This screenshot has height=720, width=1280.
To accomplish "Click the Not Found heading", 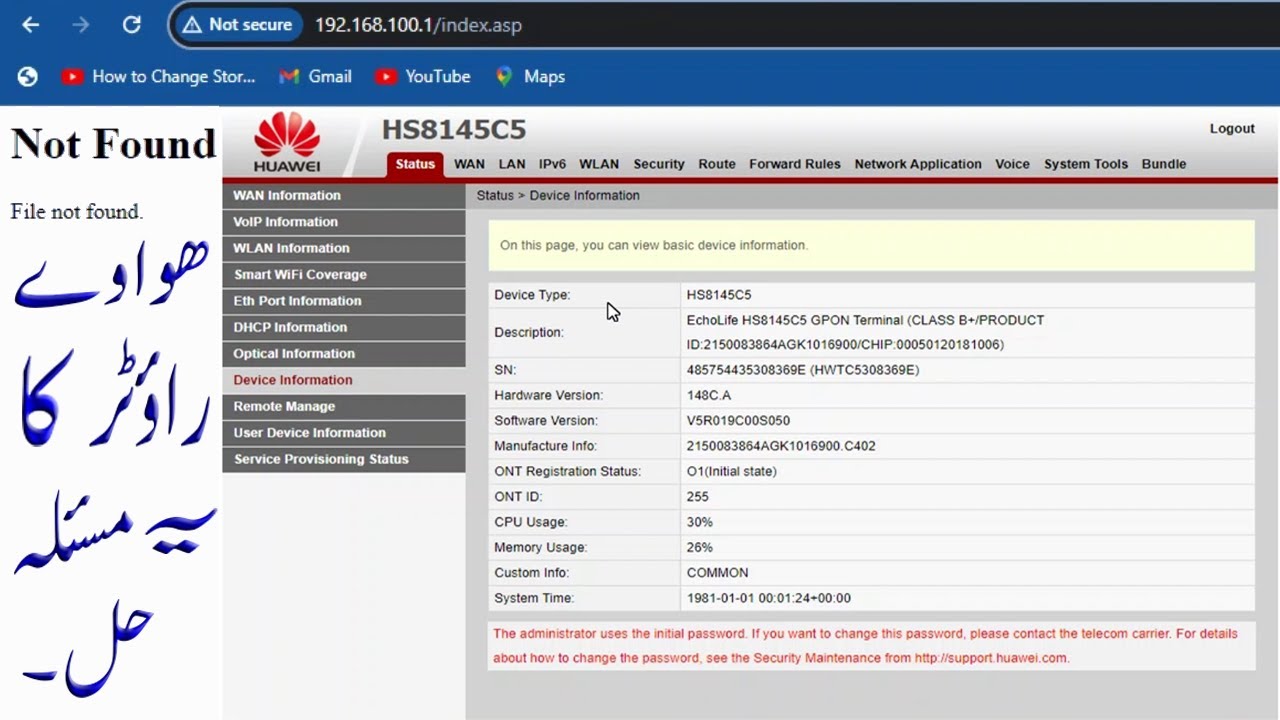I will [113, 144].
